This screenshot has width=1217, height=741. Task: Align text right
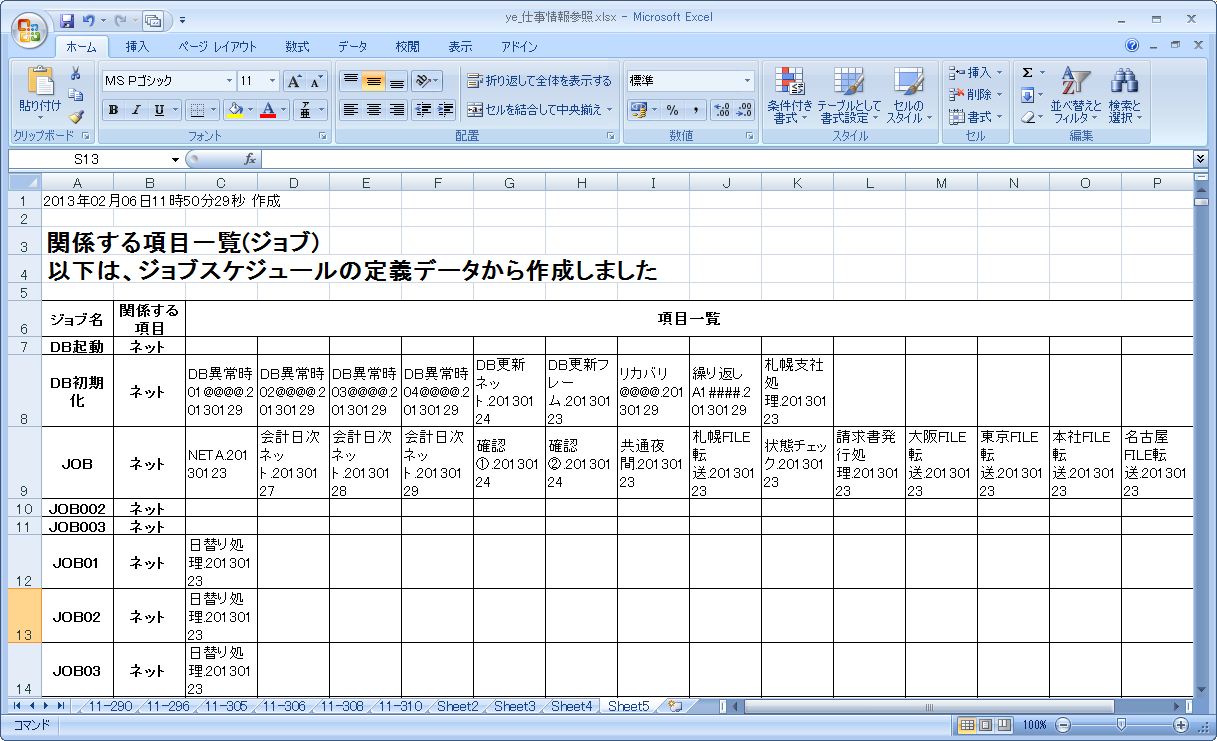coord(396,110)
